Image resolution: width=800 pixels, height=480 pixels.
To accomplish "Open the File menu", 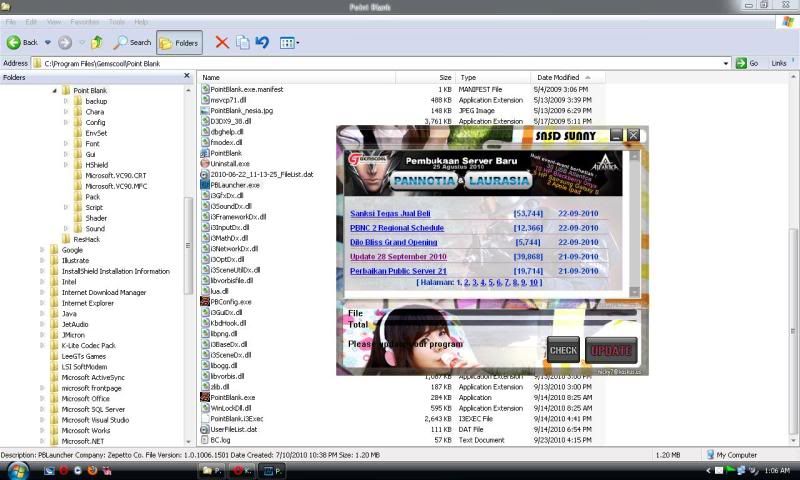I will click(10, 22).
